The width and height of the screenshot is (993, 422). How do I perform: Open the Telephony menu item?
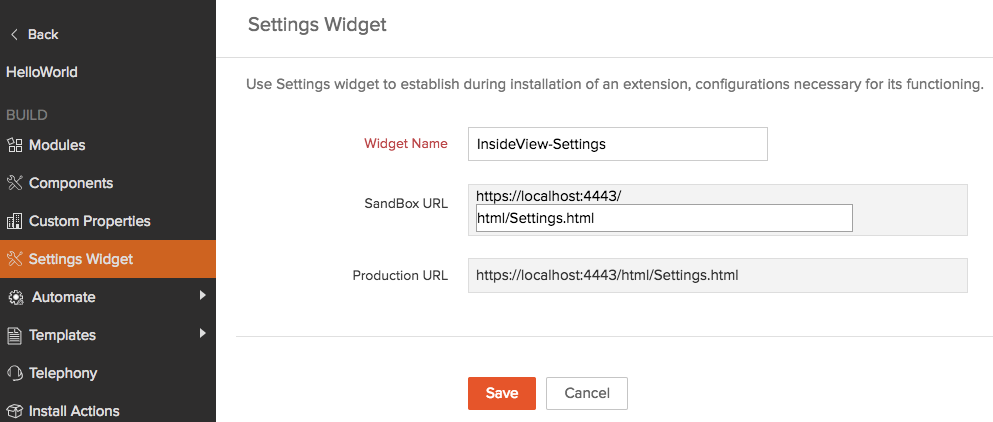(63, 374)
